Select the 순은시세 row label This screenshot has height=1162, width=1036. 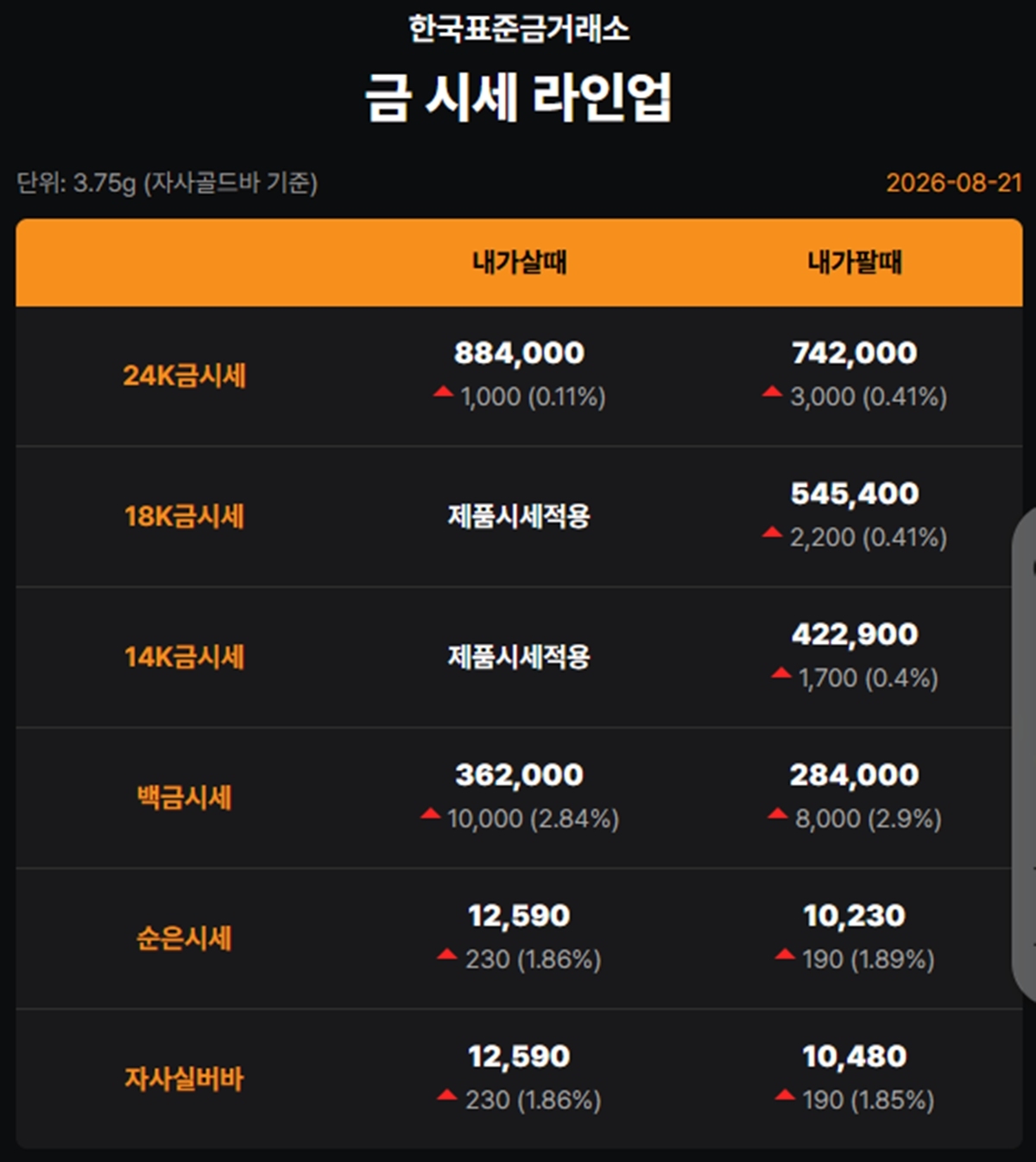[x=184, y=938]
